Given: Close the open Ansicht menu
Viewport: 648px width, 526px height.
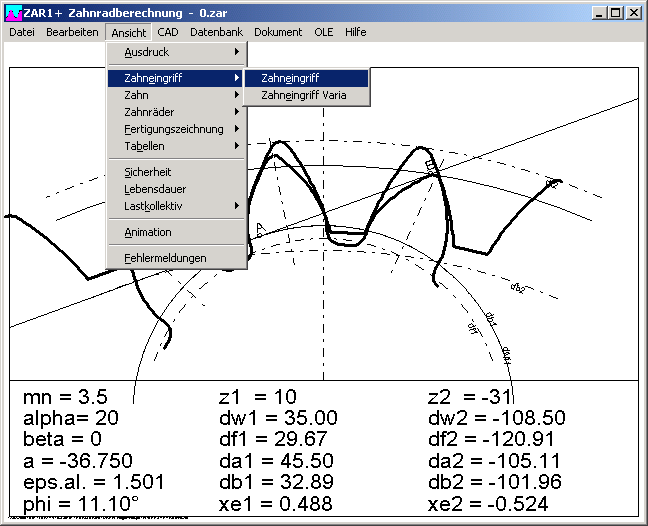Looking at the screenshot, I should click(129, 32).
